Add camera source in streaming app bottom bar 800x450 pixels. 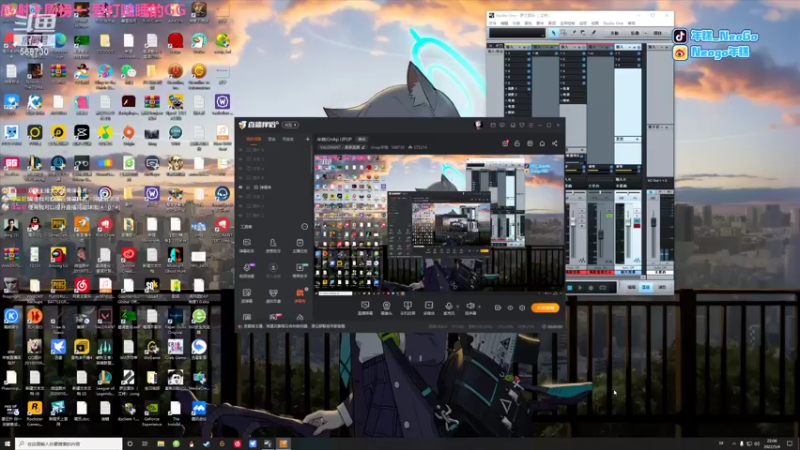(386, 306)
